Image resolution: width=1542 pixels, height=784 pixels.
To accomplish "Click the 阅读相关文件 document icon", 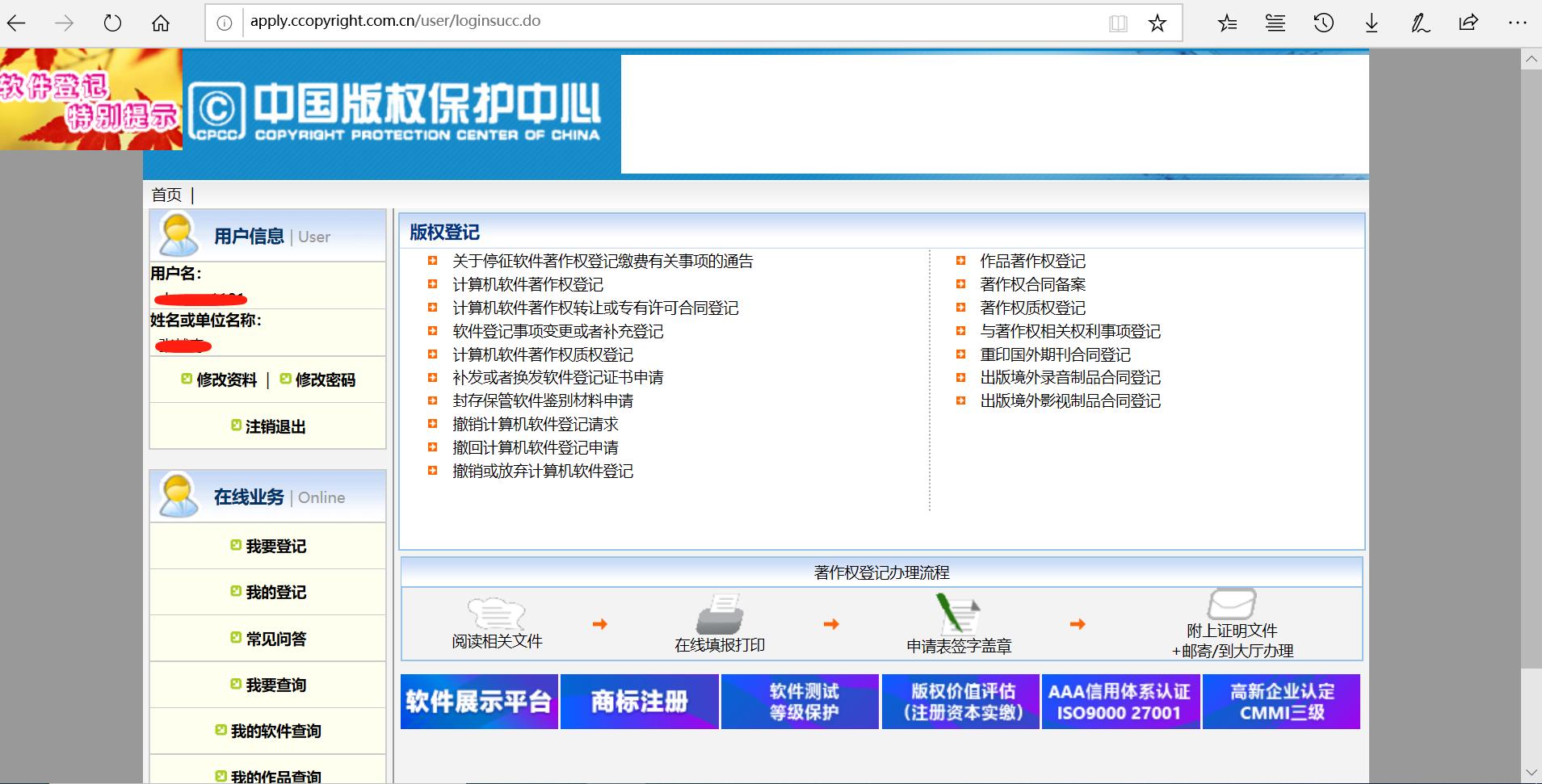I will 495,615.
